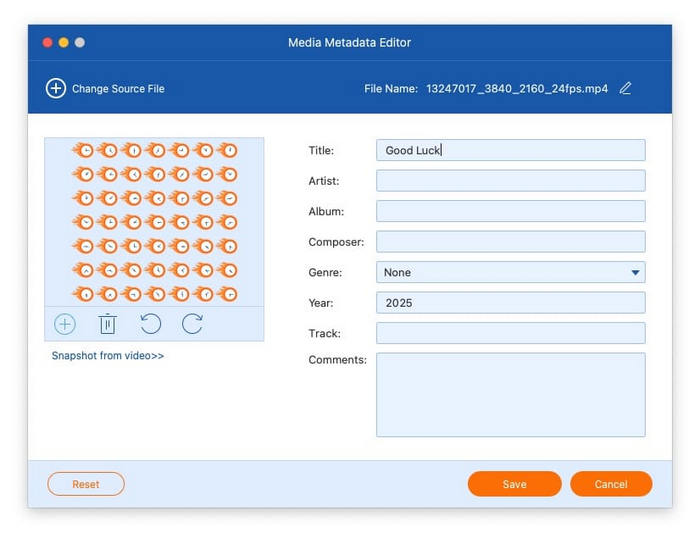The width and height of the screenshot is (700, 539).
Task: Focus the Artist text field
Action: coord(510,181)
